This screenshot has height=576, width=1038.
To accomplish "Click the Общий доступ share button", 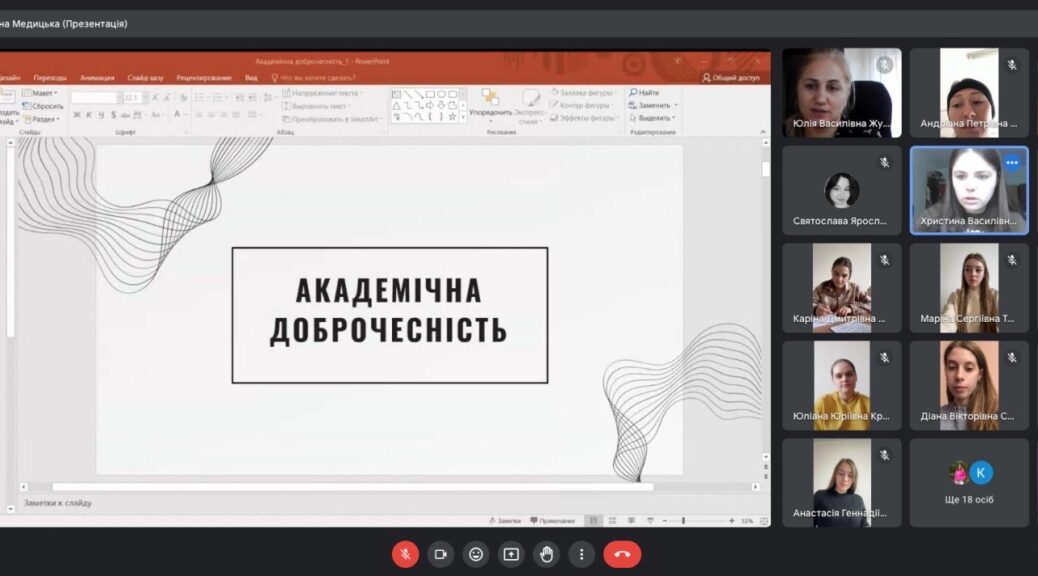I will [731, 77].
